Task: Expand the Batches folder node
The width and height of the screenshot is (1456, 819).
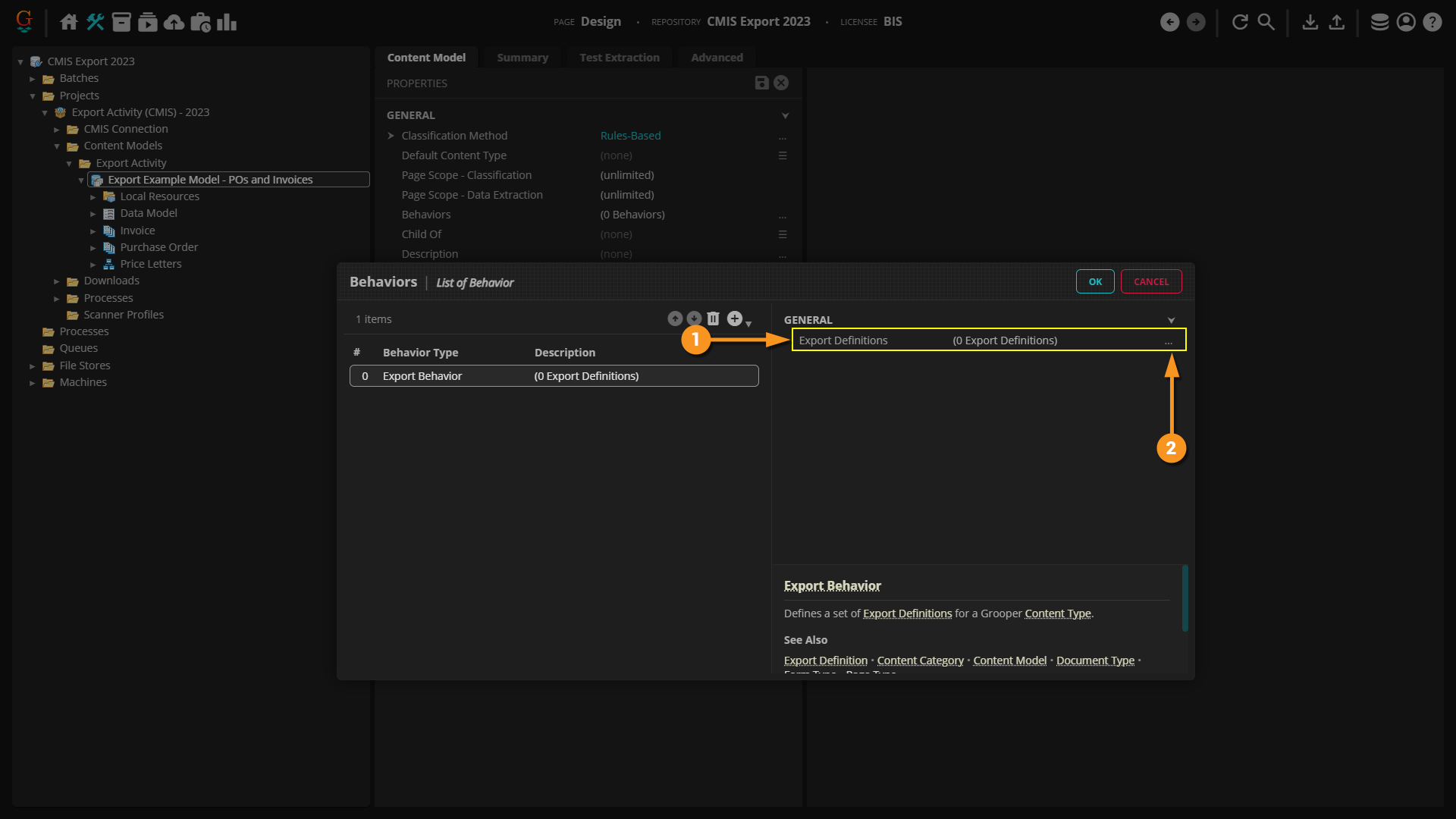Action: pyautogui.click(x=33, y=79)
